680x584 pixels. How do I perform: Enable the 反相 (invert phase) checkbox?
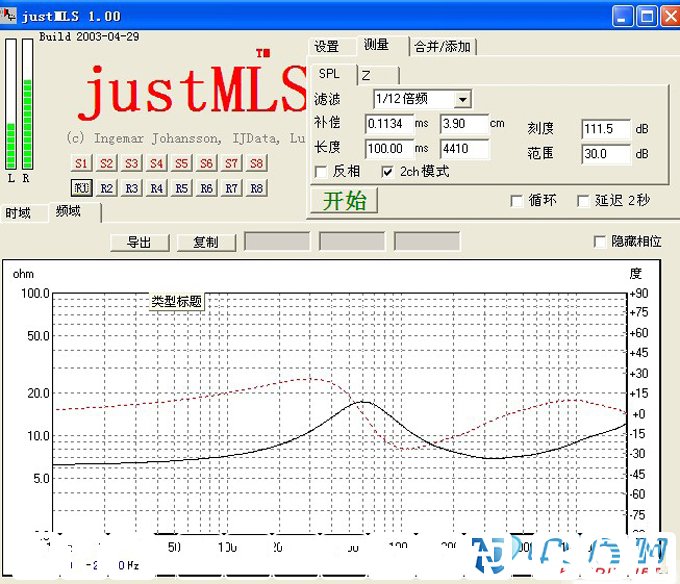pyautogui.click(x=322, y=172)
